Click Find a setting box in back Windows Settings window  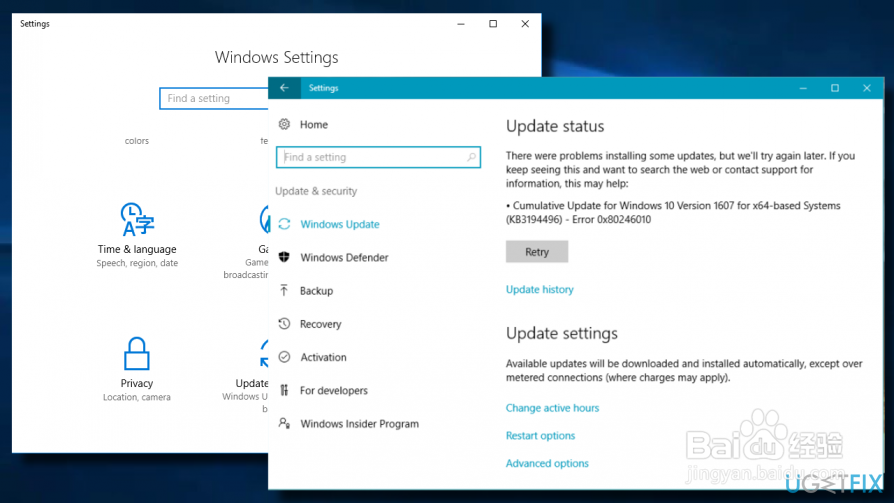tap(214, 98)
